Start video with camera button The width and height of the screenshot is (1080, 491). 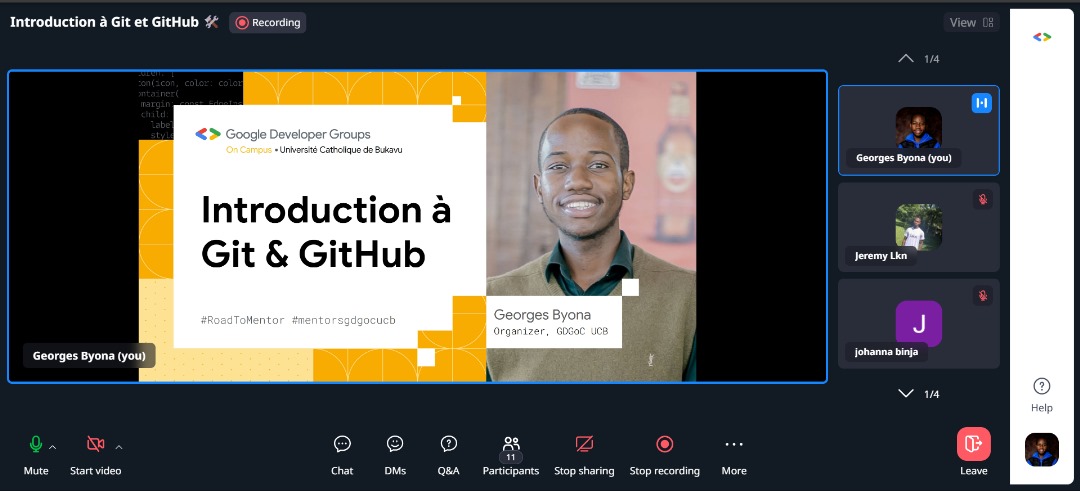point(96,455)
